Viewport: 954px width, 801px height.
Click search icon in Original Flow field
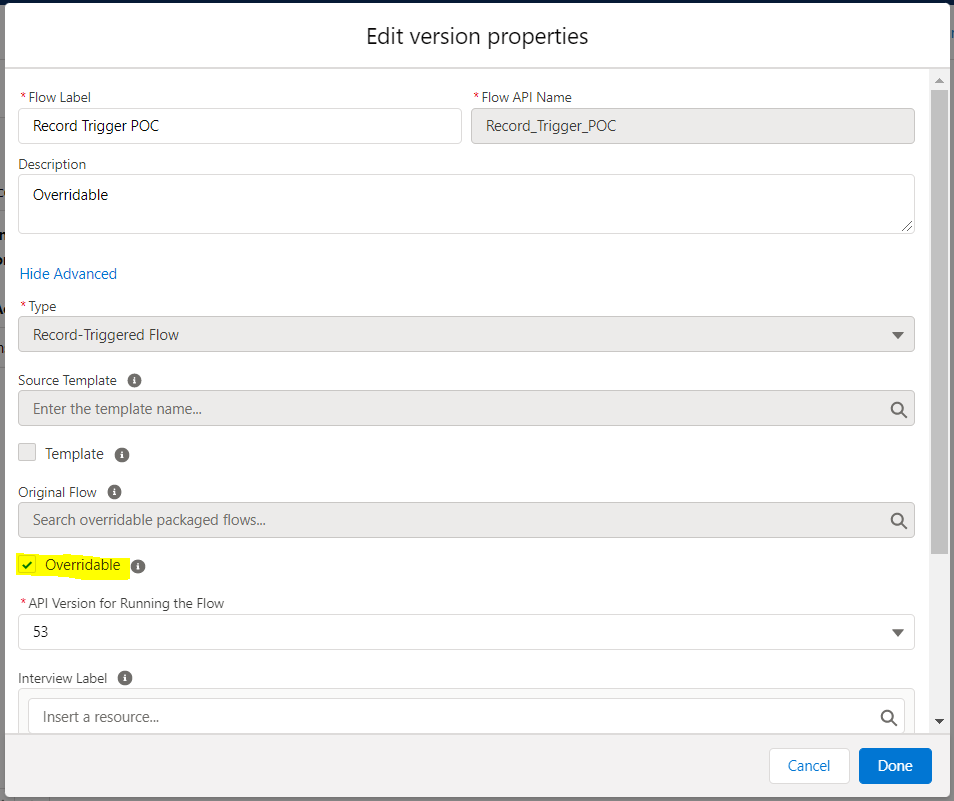(897, 520)
